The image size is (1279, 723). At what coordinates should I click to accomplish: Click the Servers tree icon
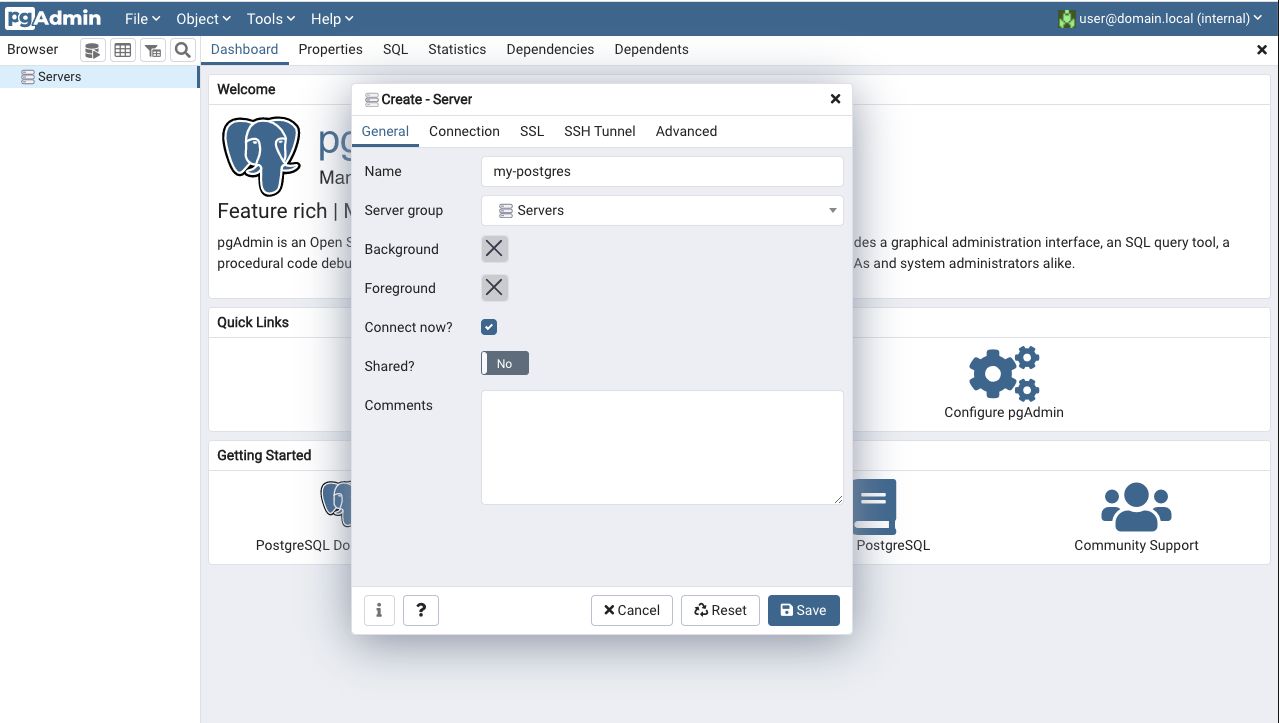[x=28, y=77]
